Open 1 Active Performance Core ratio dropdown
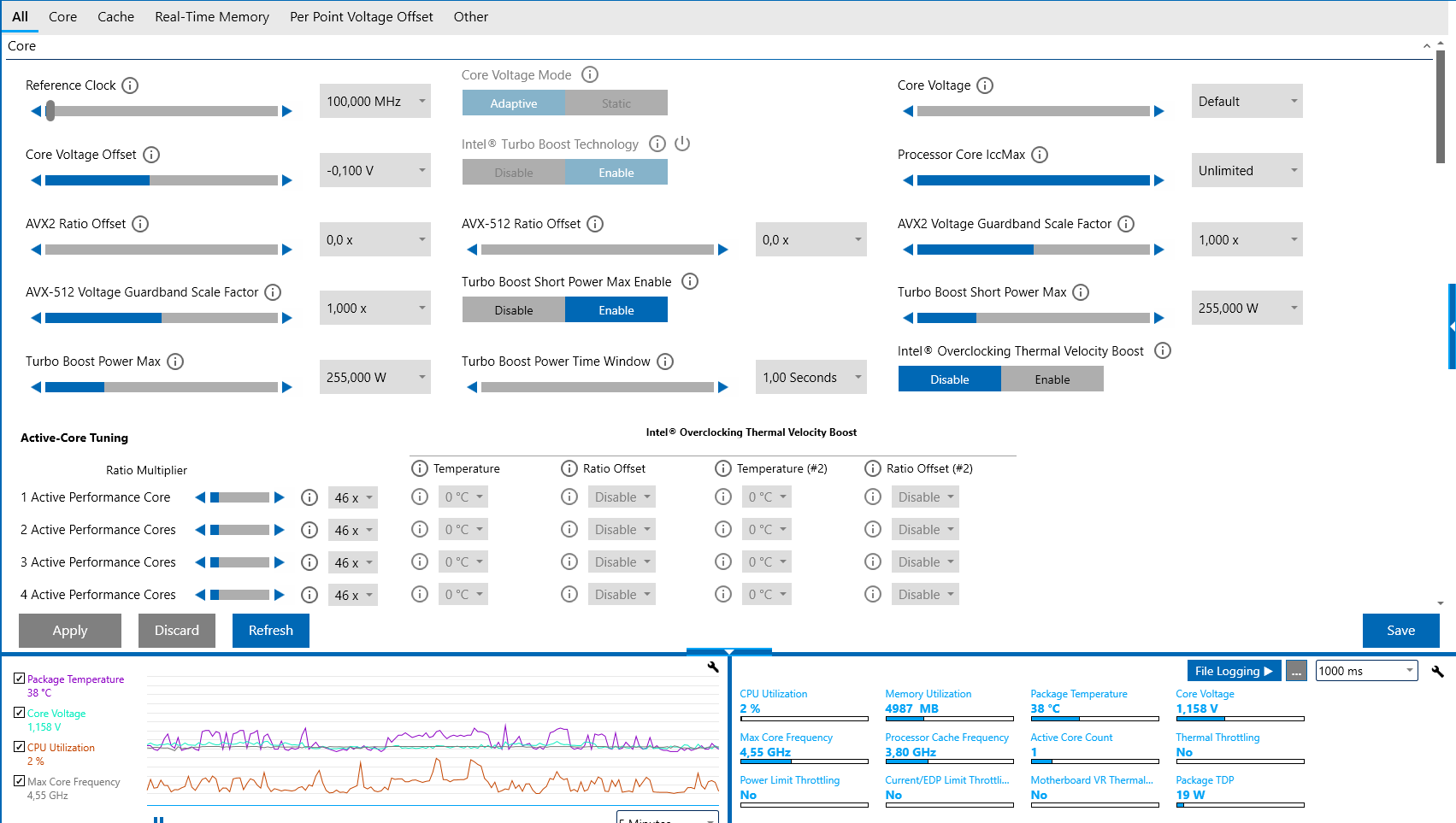Screen dimensions: 1456x823 click(353, 498)
